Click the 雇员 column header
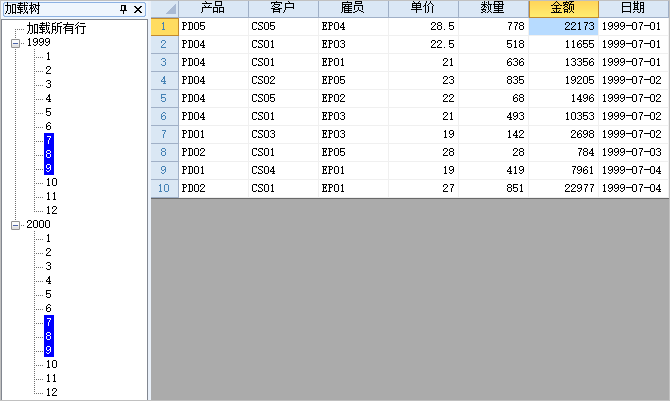This screenshot has height=401, width=670. pyautogui.click(x=353, y=8)
